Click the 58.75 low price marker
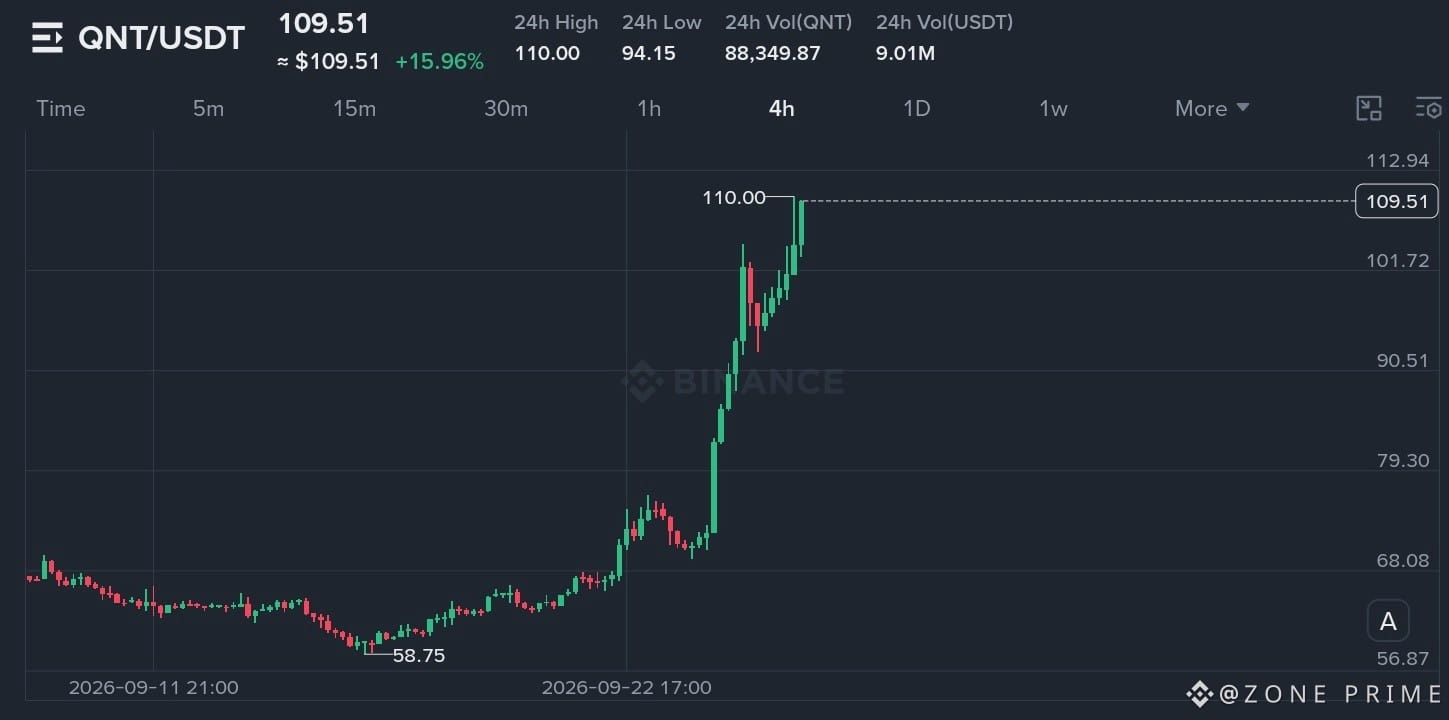This screenshot has height=720, width=1449. pyautogui.click(x=419, y=656)
